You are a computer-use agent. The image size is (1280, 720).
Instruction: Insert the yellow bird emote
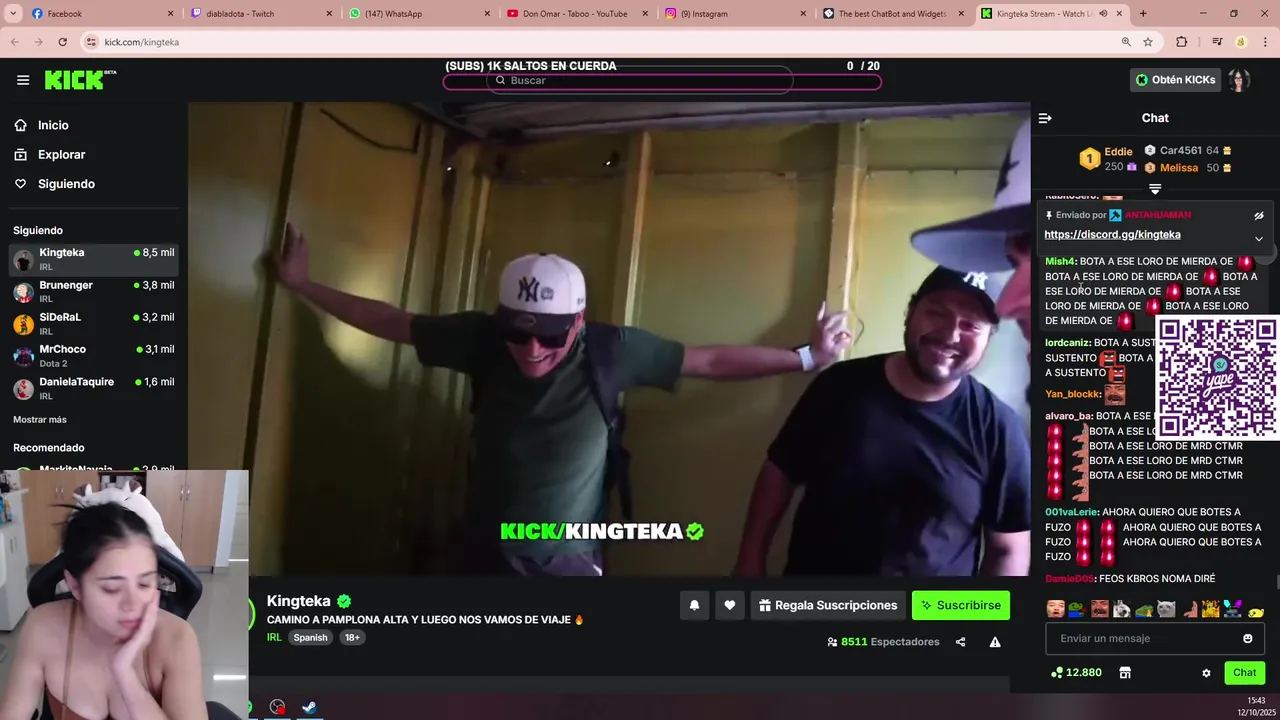[1256, 611]
